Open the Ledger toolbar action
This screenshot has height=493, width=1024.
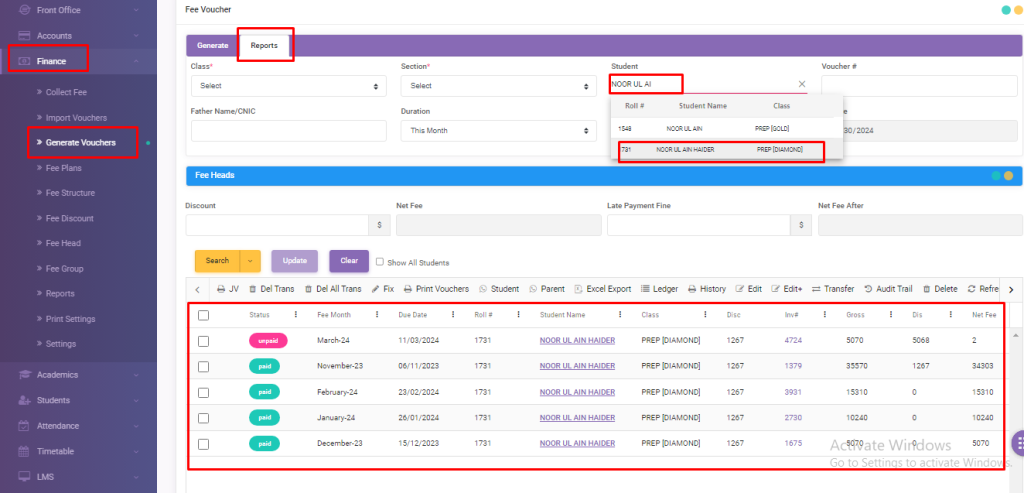click(x=646, y=289)
